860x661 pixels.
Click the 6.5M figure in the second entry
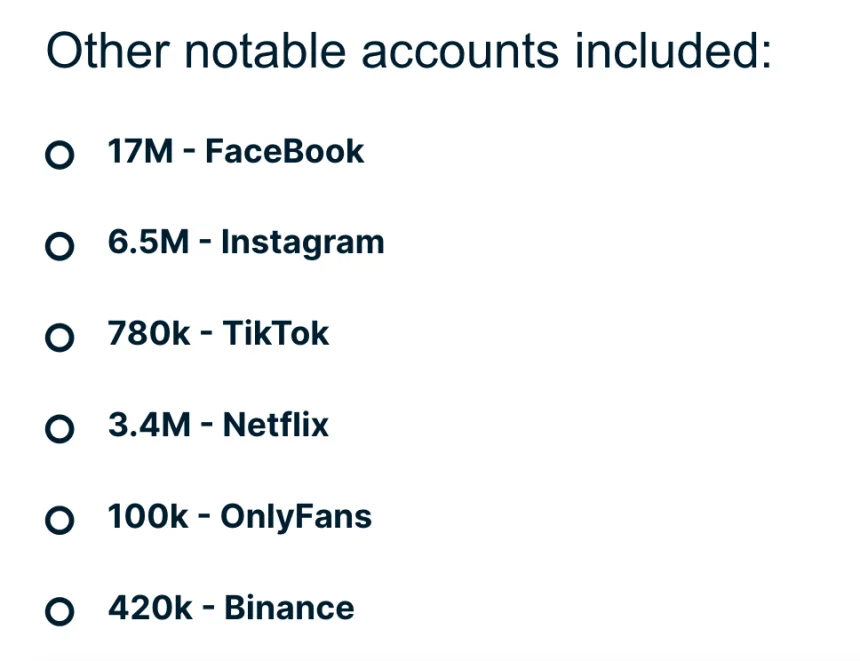point(148,243)
